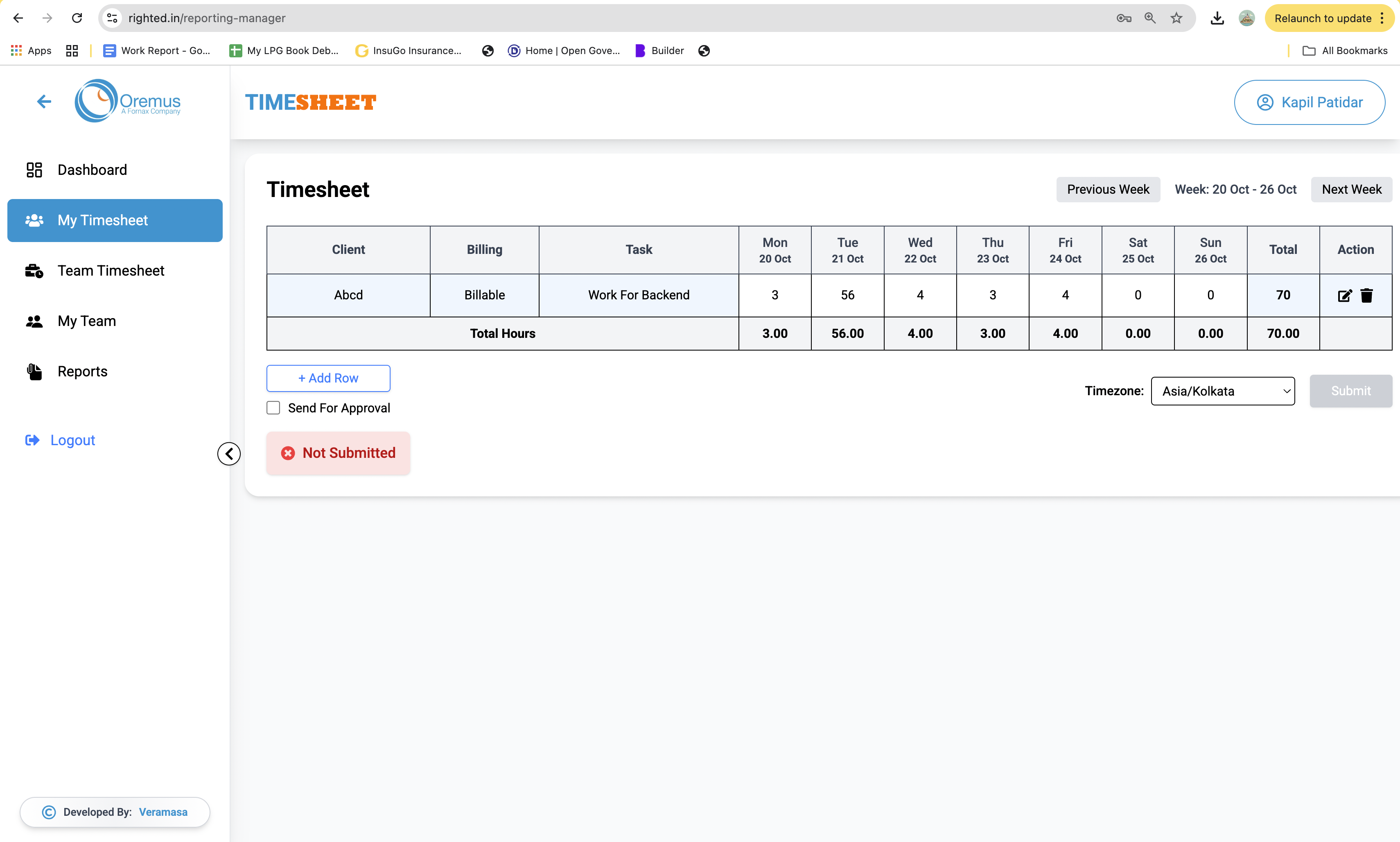Bookmark this page with the star icon

click(1176, 18)
